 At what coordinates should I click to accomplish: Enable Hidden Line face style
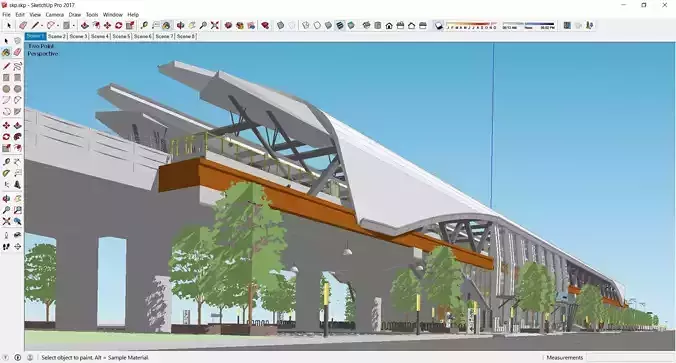pos(317,25)
